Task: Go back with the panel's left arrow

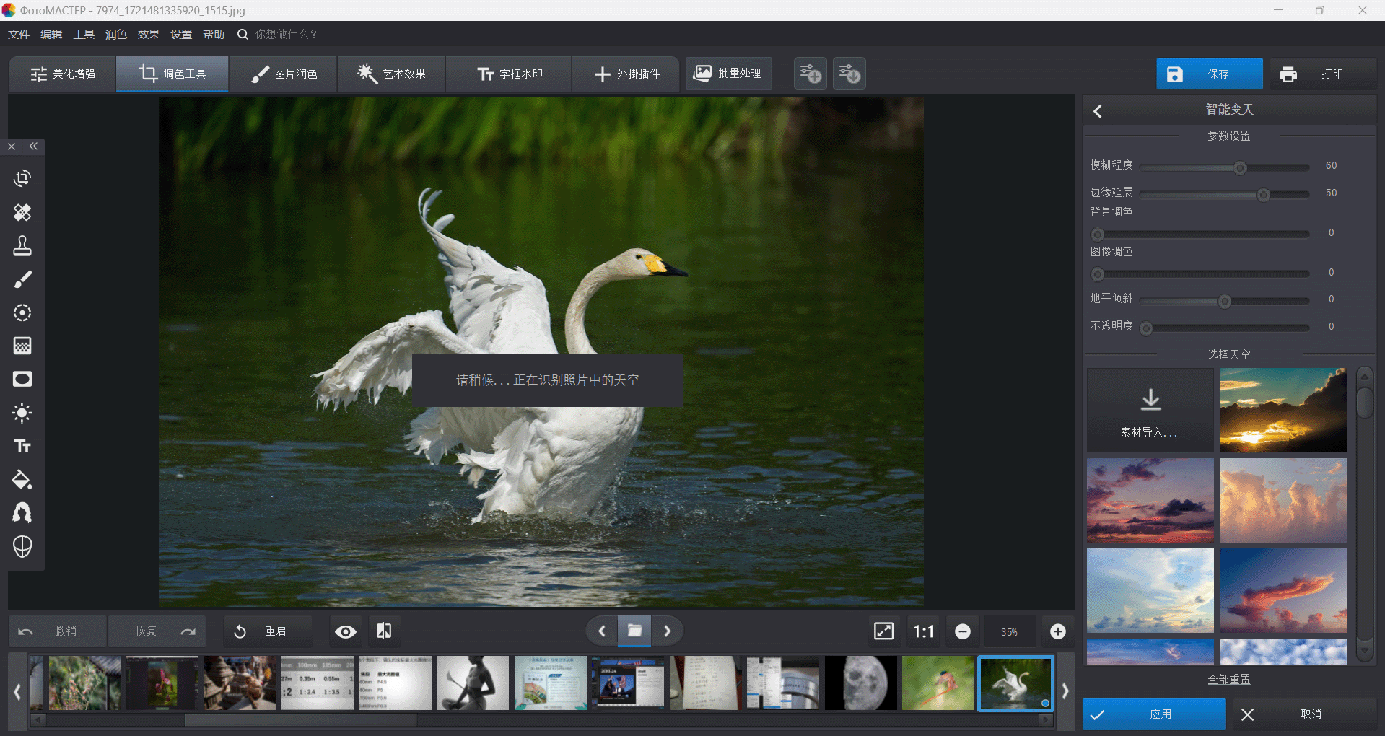Action: coord(1097,111)
